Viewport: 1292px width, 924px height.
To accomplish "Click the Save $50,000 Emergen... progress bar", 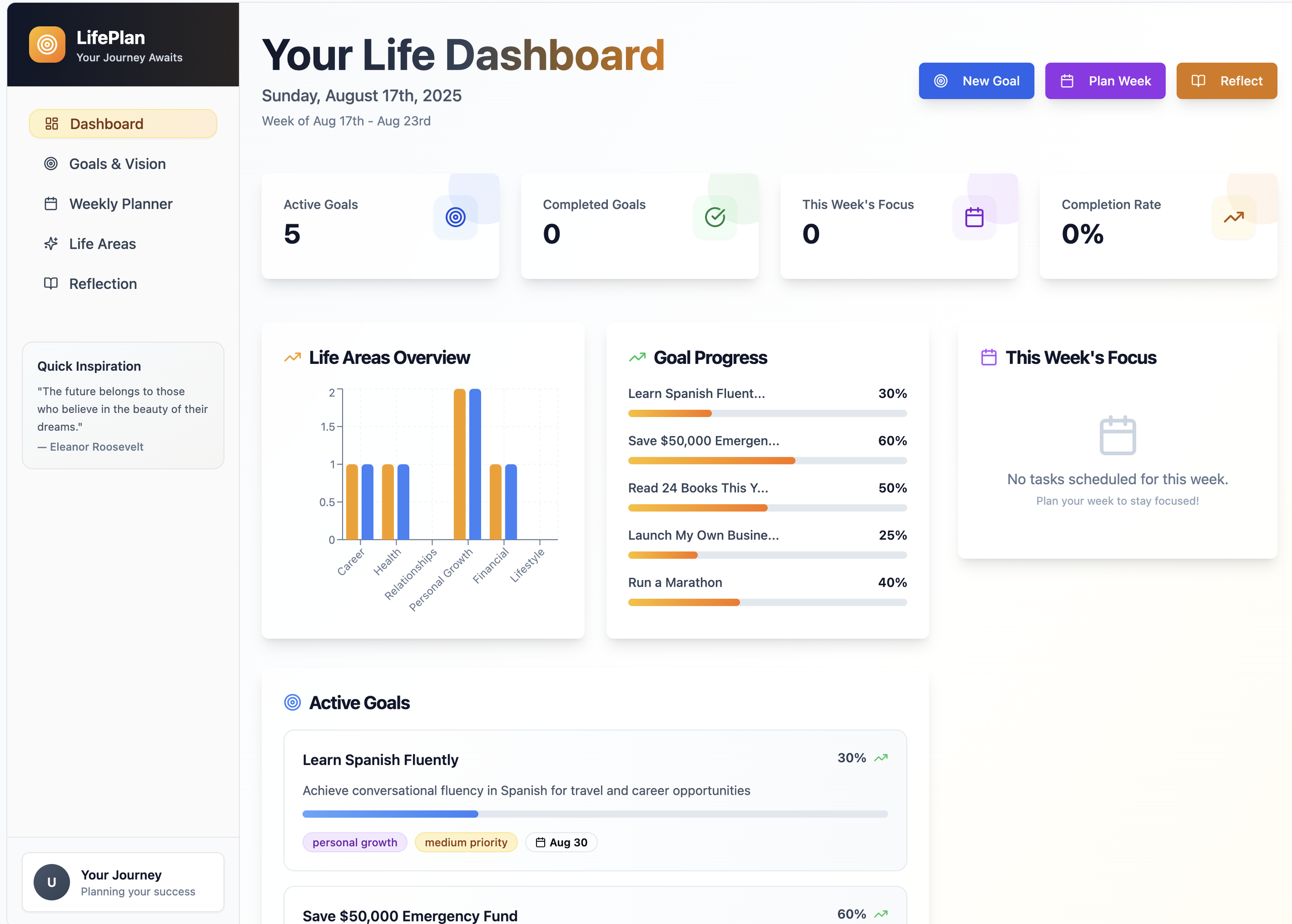I will pos(767,461).
